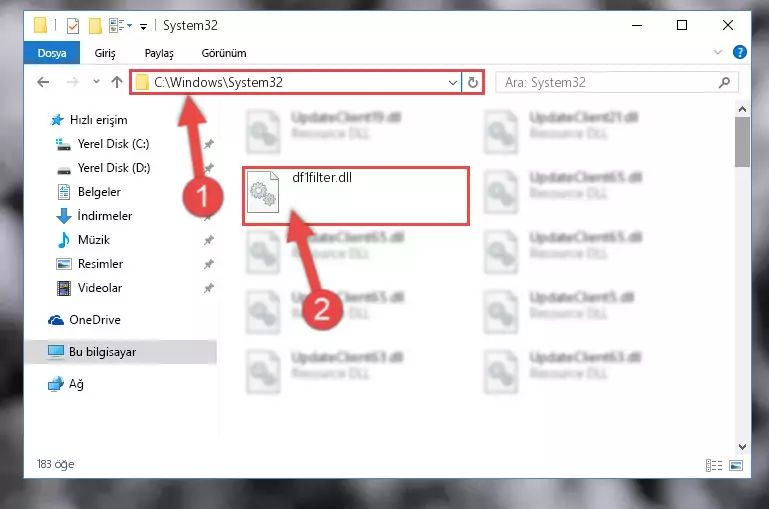Expand the ribbon with the chevron
Screen dimensions: 769x509
[x=718, y=52]
